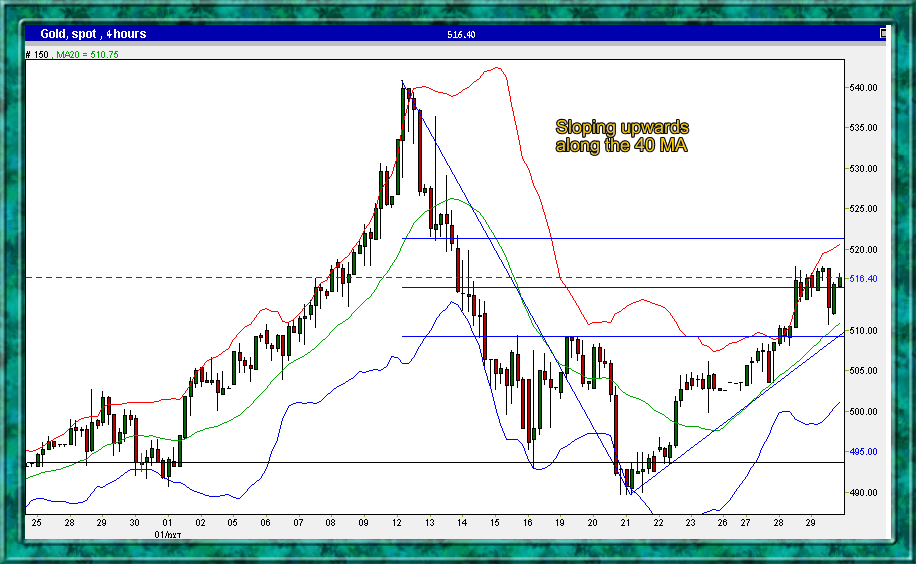The width and height of the screenshot is (916, 564).
Task: Click the blue 495.00 price level label
Action: tap(864, 452)
